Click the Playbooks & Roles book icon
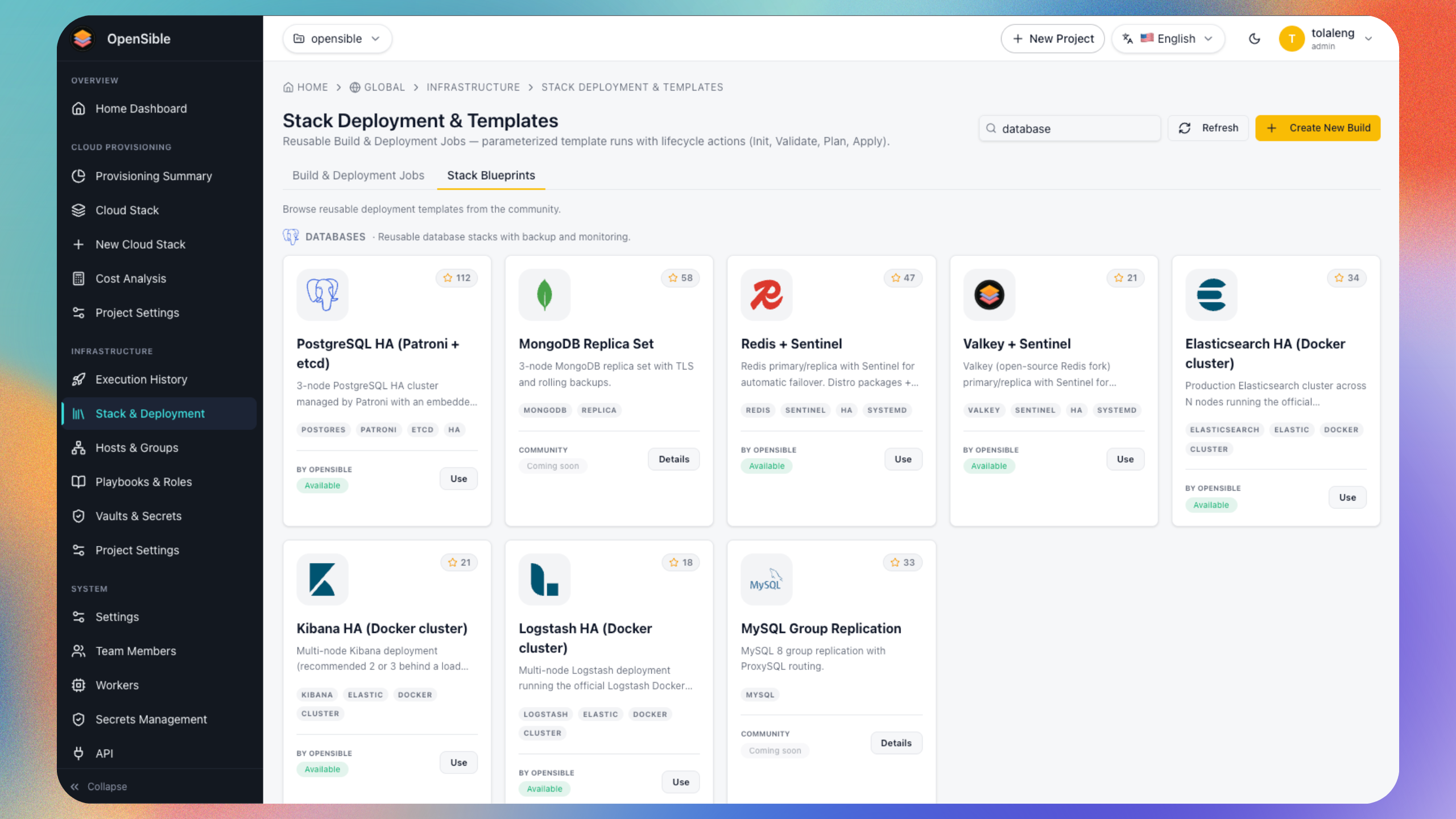Screen dimensions: 1456x819 coord(78,482)
